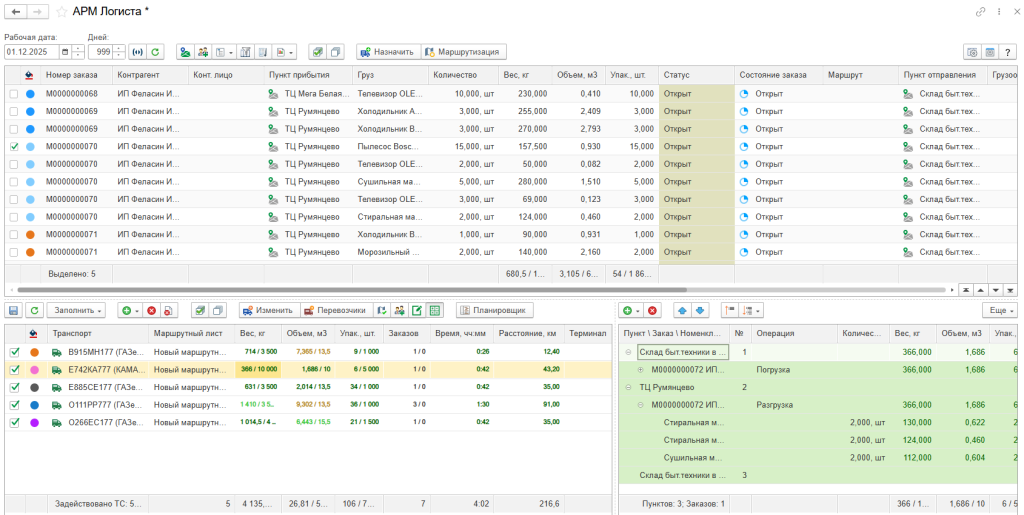Click the refresh icon beside the days field
Image resolution: width=1024 pixels, height=515 pixels.
click(155, 51)
